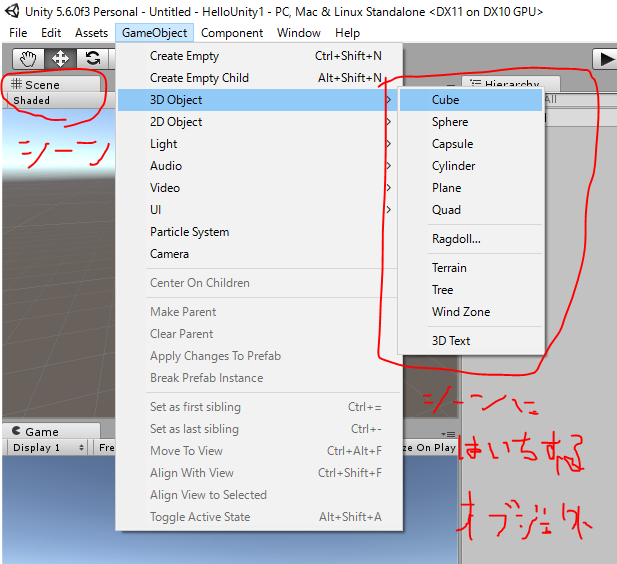Expand the Audio submenu

coord(256,166)
